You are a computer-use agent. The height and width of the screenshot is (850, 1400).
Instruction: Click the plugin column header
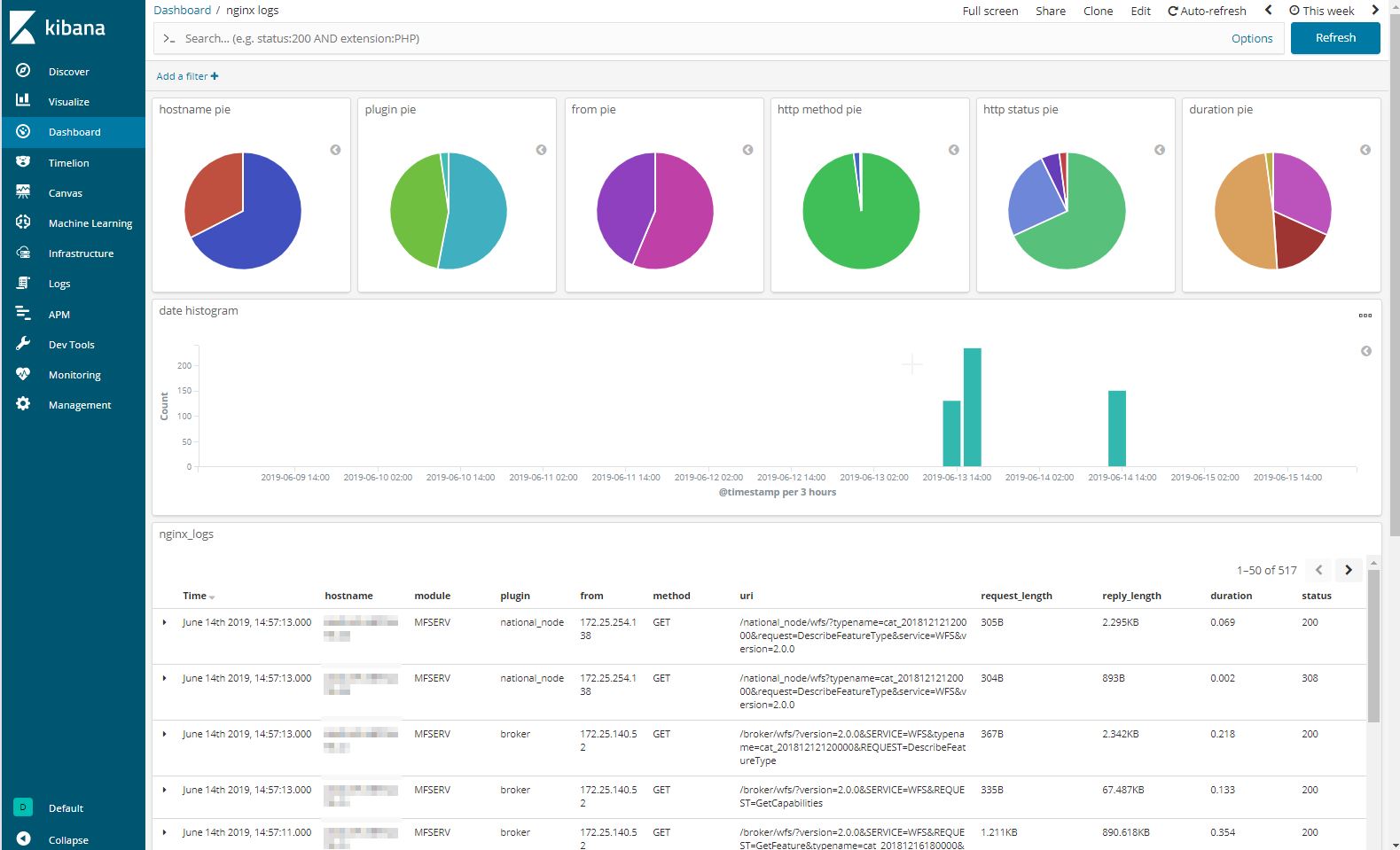pyautogui.click(x=514, y=596)
